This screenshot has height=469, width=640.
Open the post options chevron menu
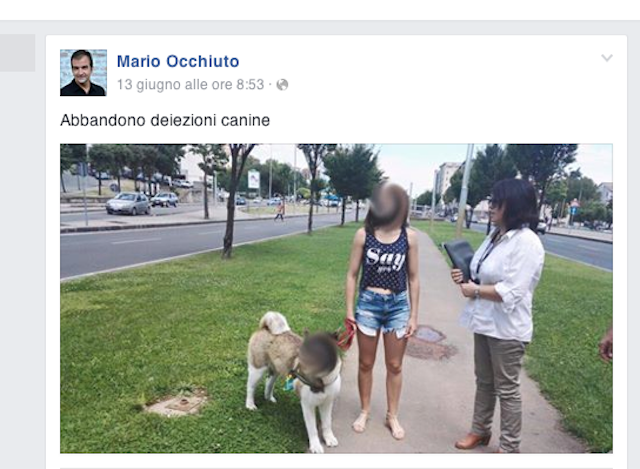tap(607, 58)
